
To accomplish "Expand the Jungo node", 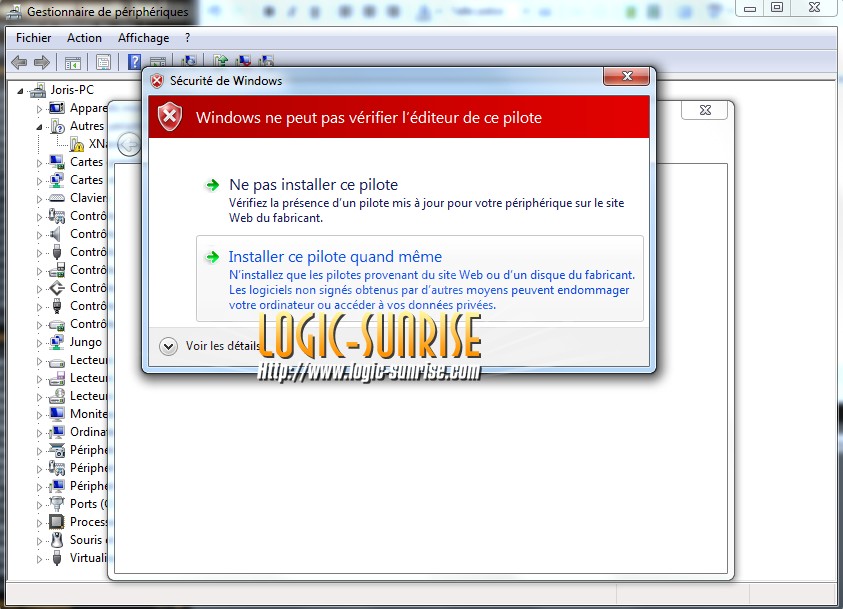I will pyautogui.click(x=39, y=343).
